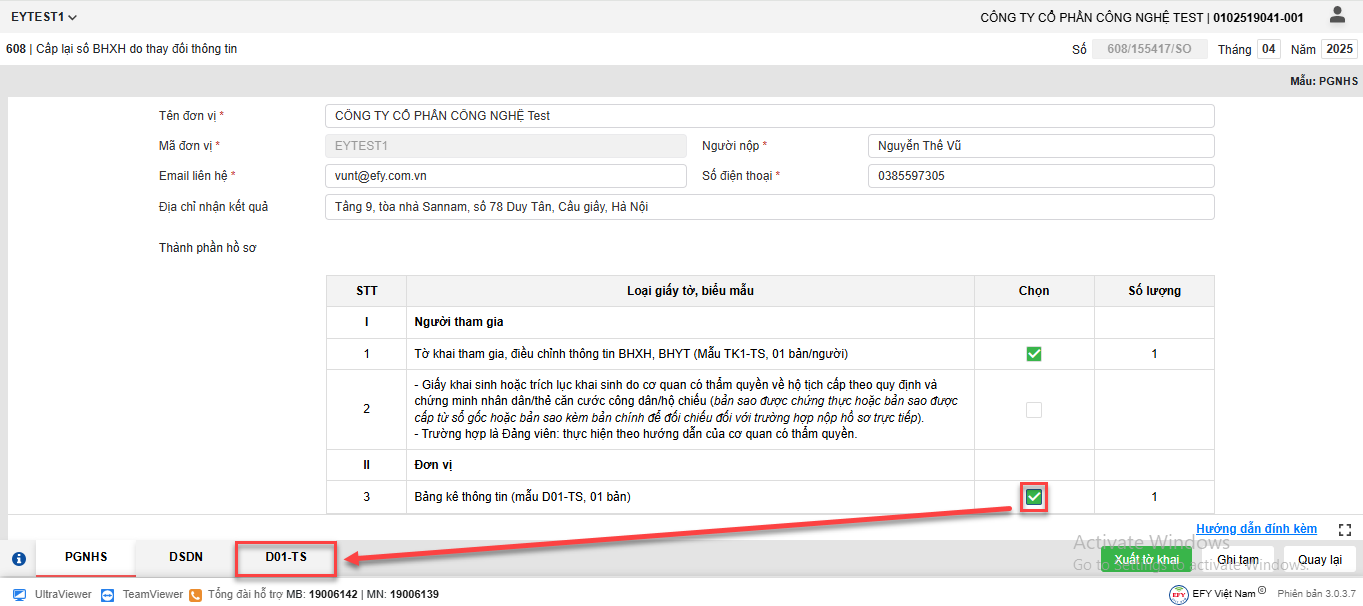Click the hotline phone icon

pos(196,594)
